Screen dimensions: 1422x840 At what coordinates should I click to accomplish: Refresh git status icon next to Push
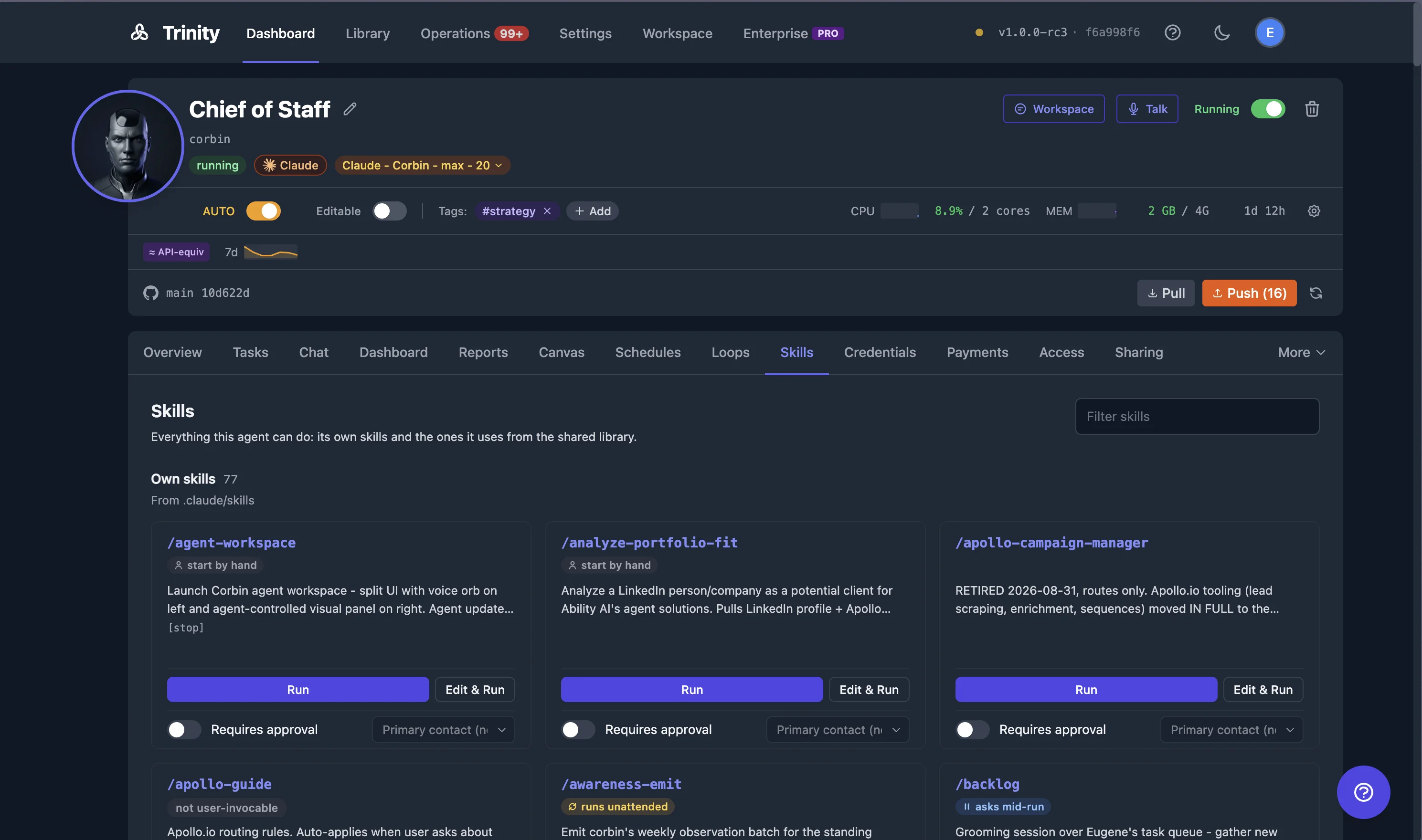[1316, 293]
